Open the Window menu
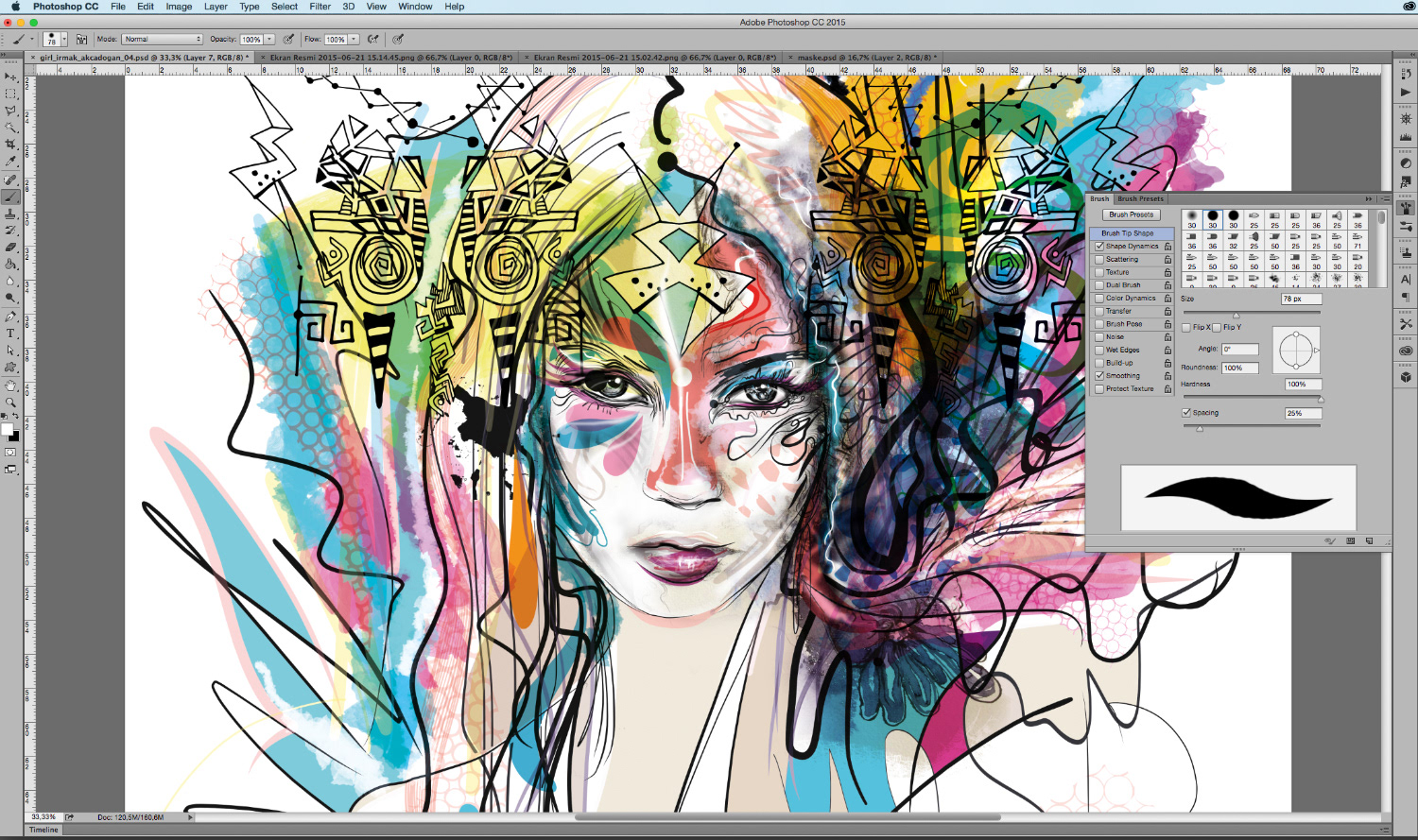This screenshot has height=840, width=1418. (415, 7)
